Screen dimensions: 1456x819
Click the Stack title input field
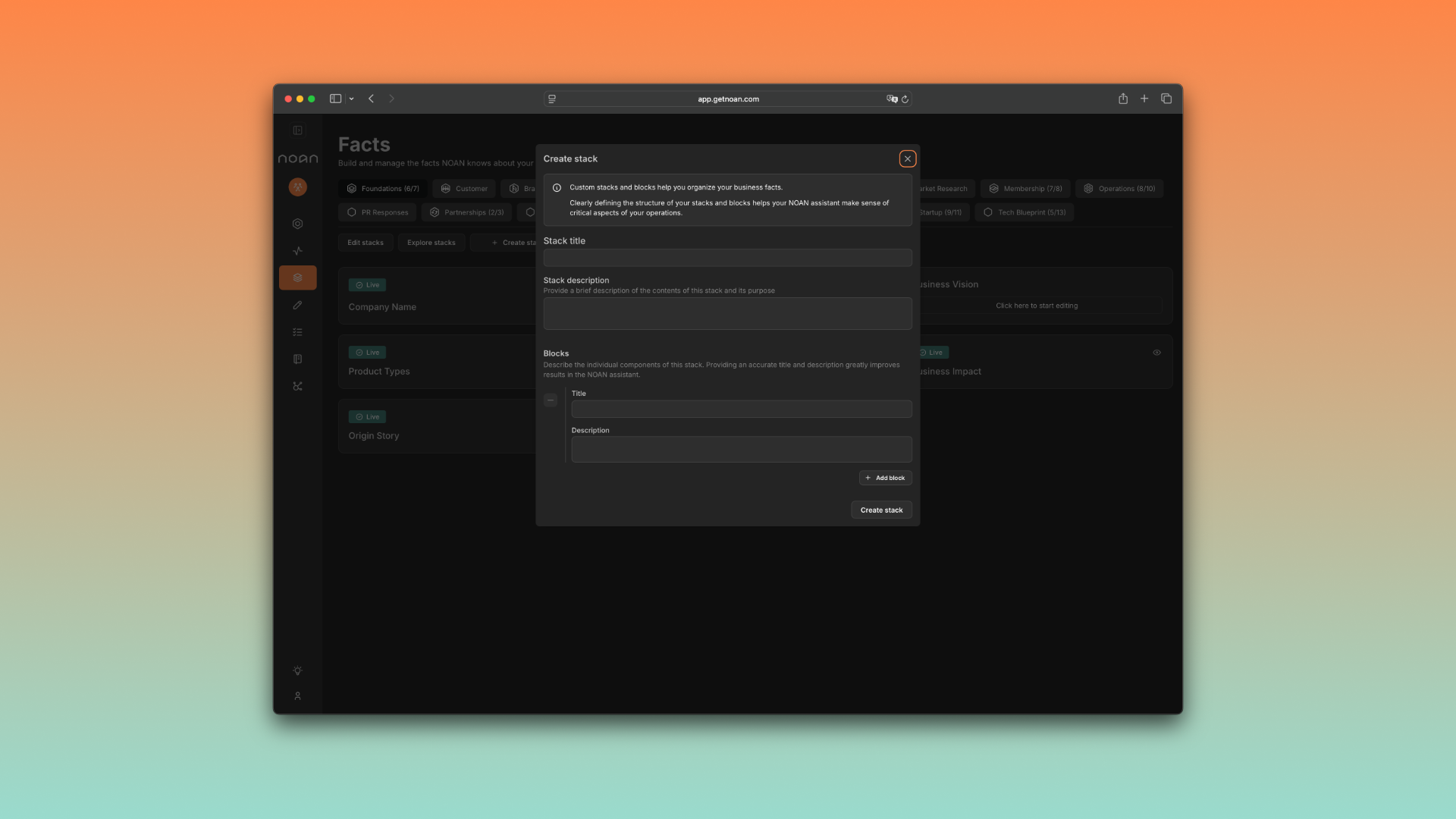point(727,258)
